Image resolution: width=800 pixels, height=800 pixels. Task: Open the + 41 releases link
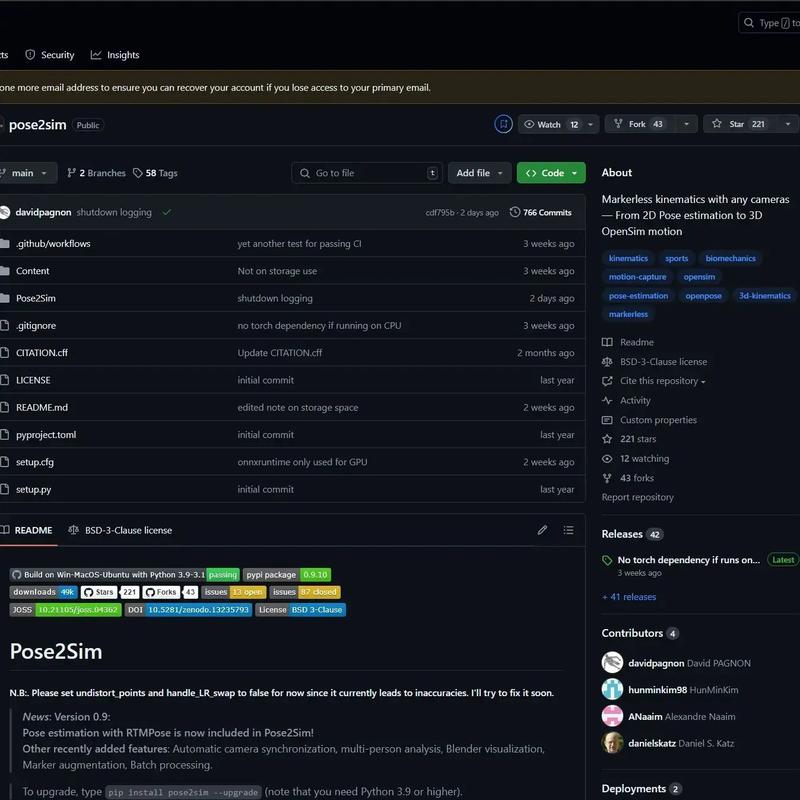pos(629,597)
